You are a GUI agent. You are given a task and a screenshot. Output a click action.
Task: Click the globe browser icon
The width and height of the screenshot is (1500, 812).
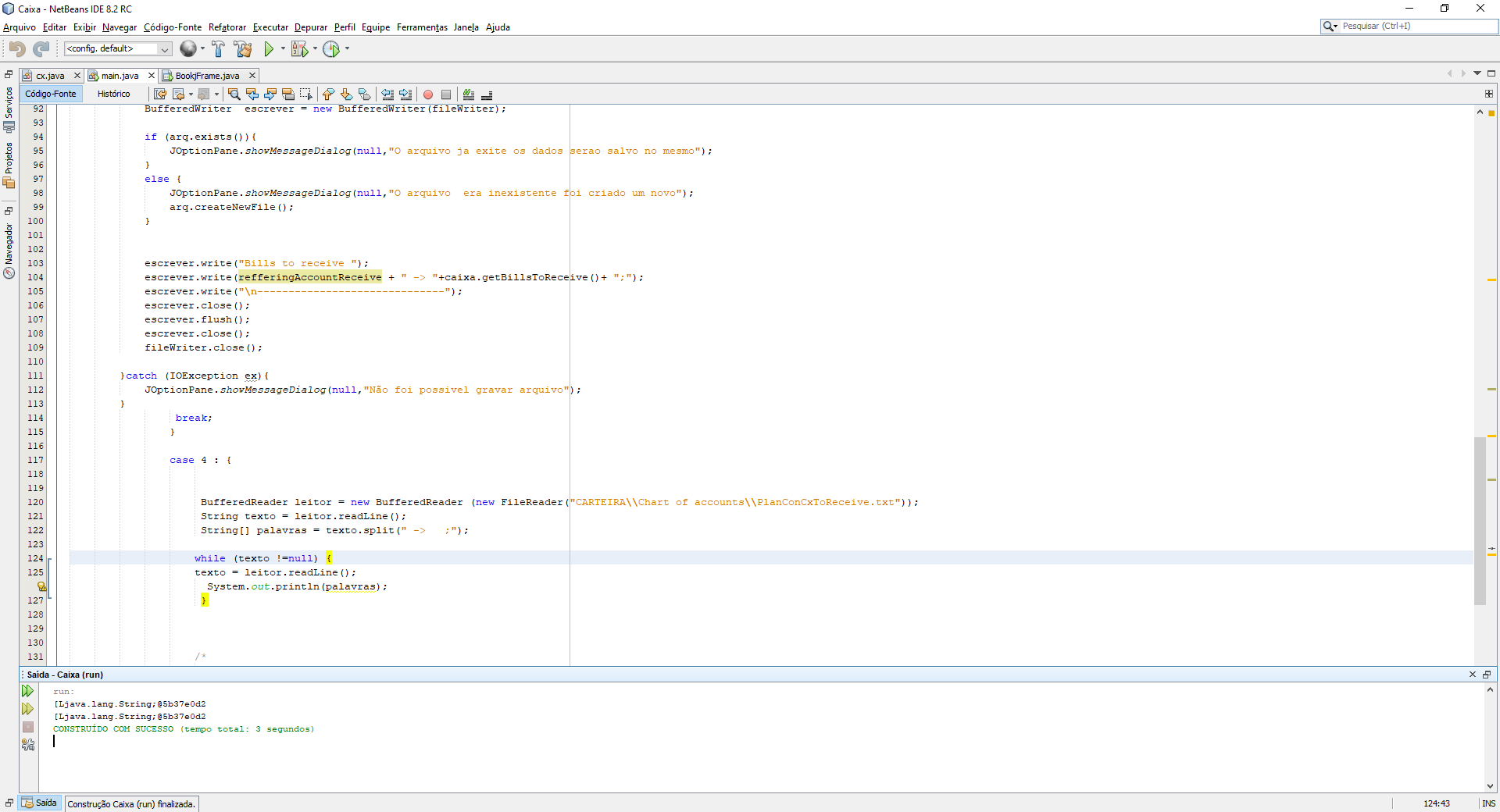tap(187, 48)
